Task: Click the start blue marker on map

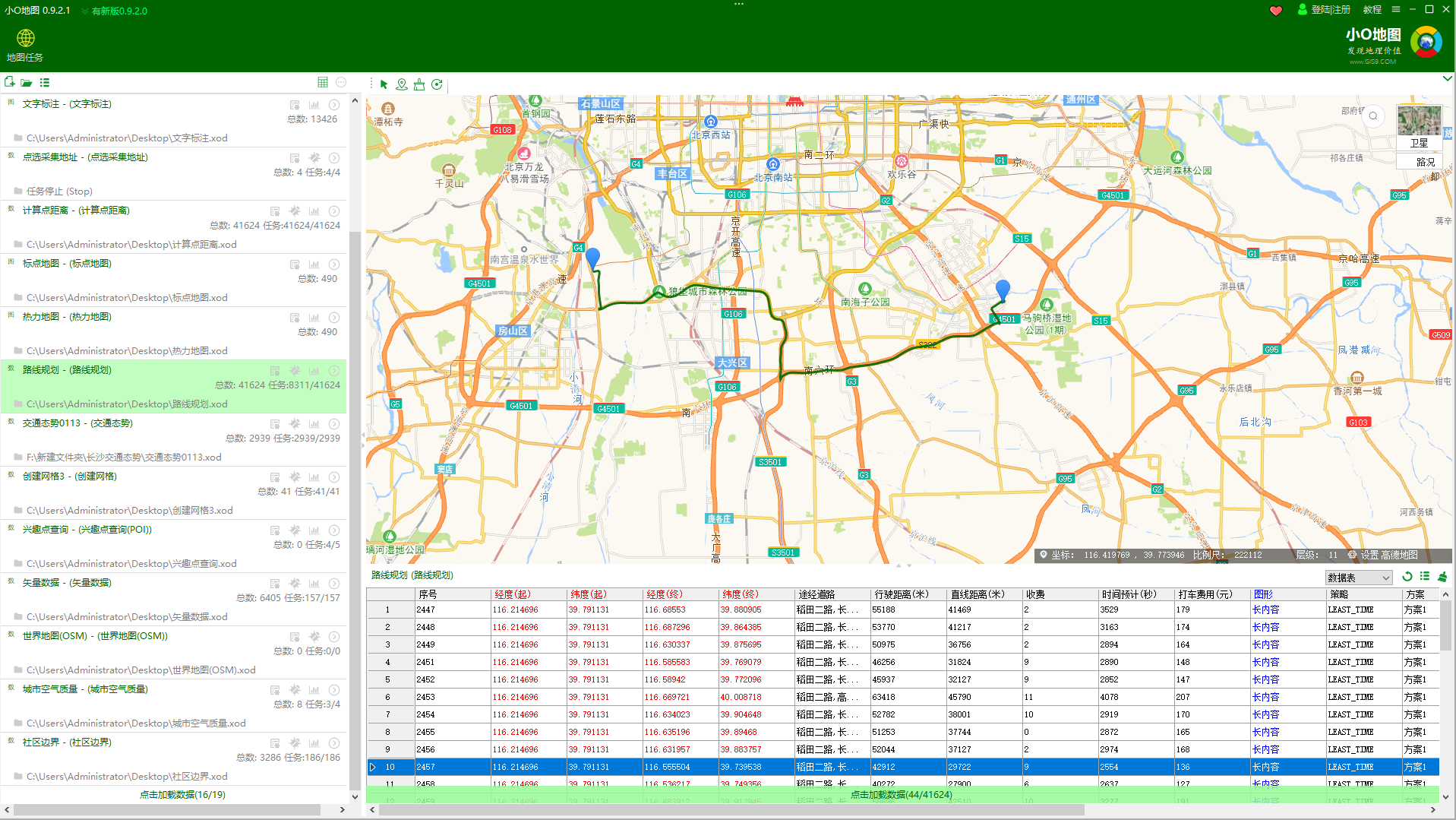Action: point(593,258)
